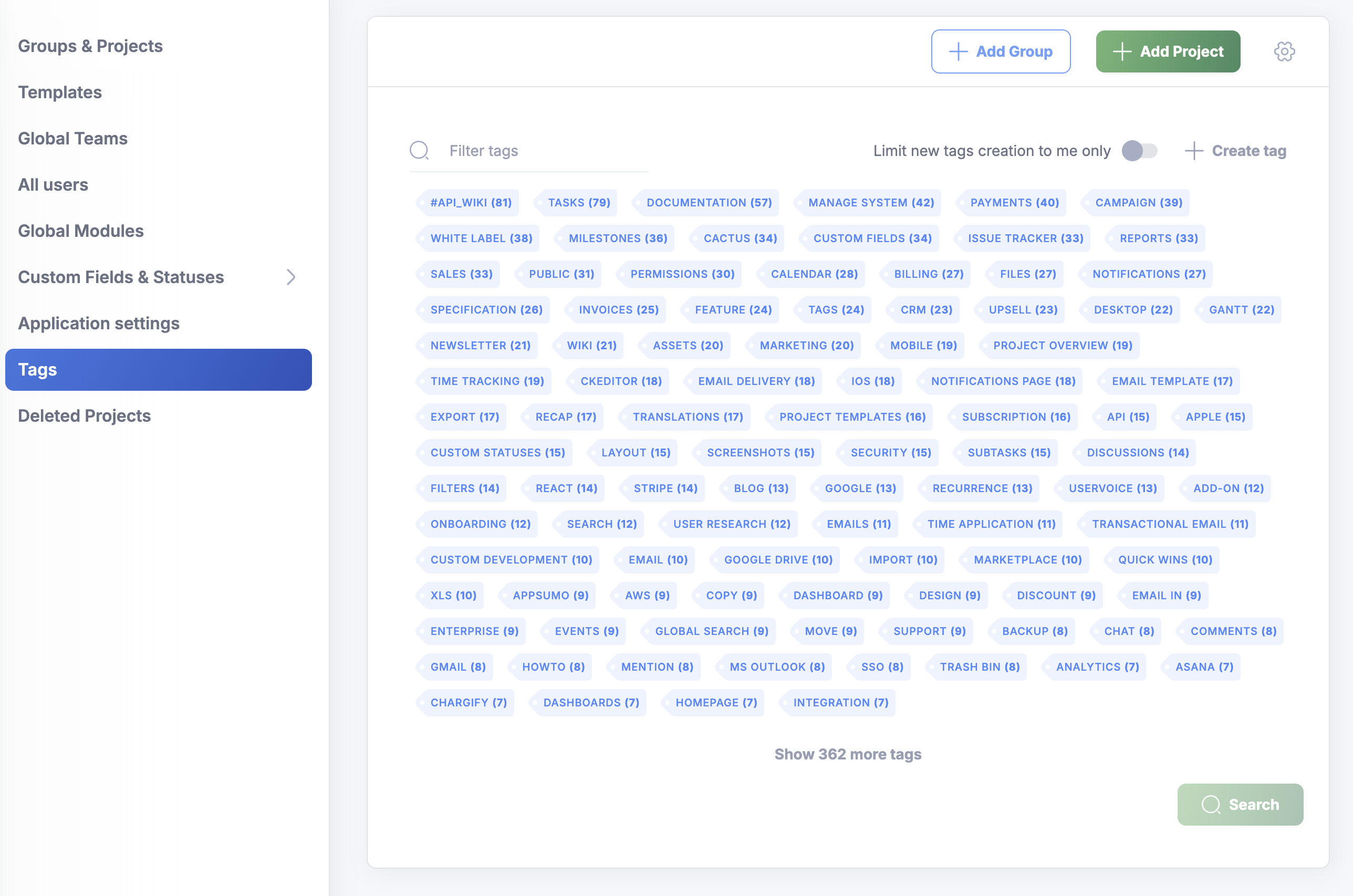Open Groups & Projects menu item

(90, 46)
